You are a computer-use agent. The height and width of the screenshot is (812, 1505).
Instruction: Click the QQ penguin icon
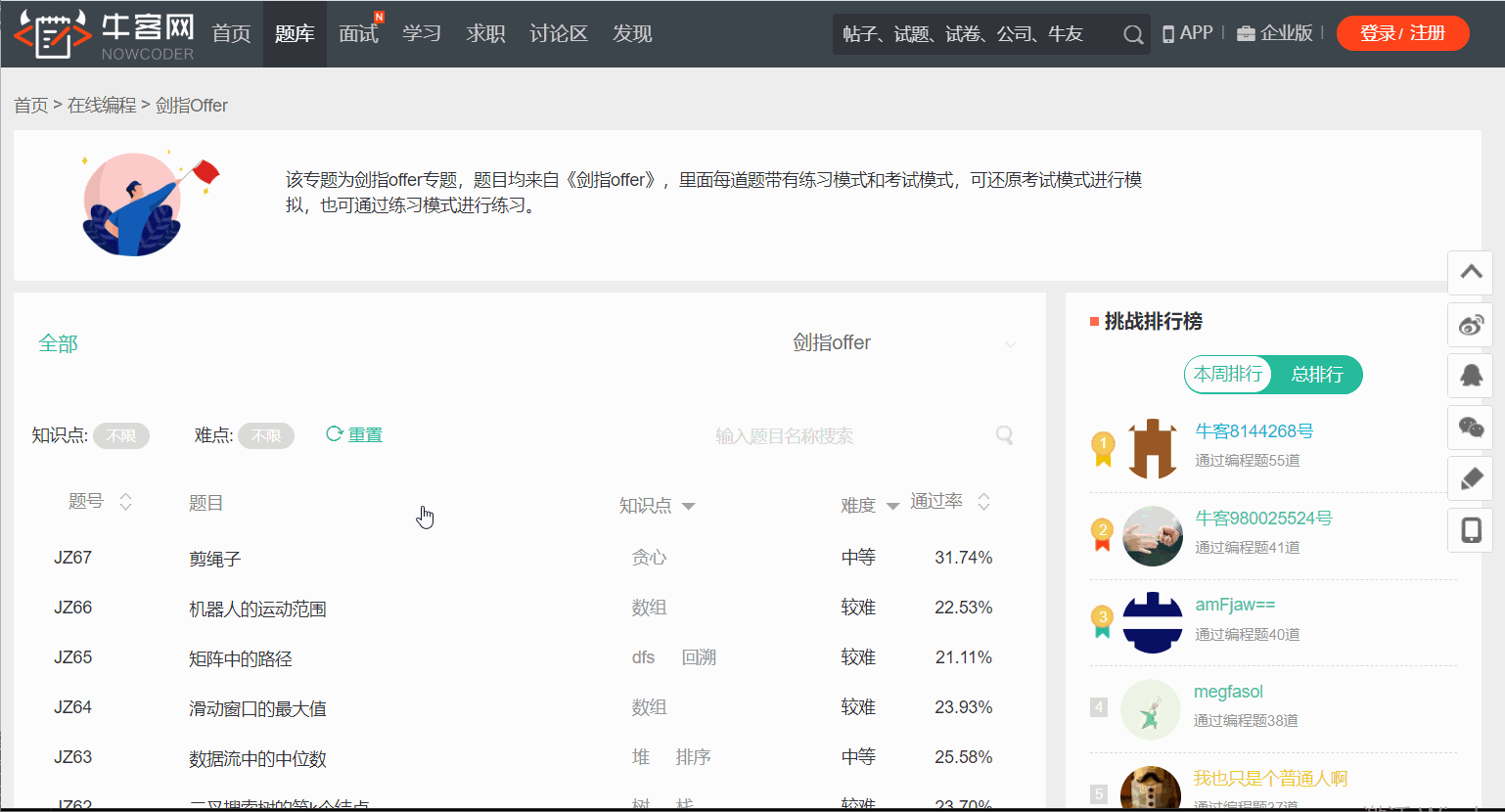tap(1471, 376)
